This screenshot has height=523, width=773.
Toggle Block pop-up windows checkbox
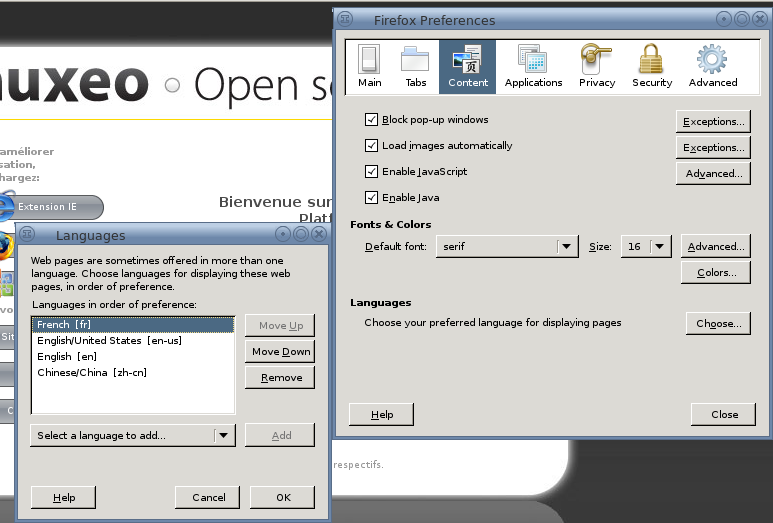371,119
